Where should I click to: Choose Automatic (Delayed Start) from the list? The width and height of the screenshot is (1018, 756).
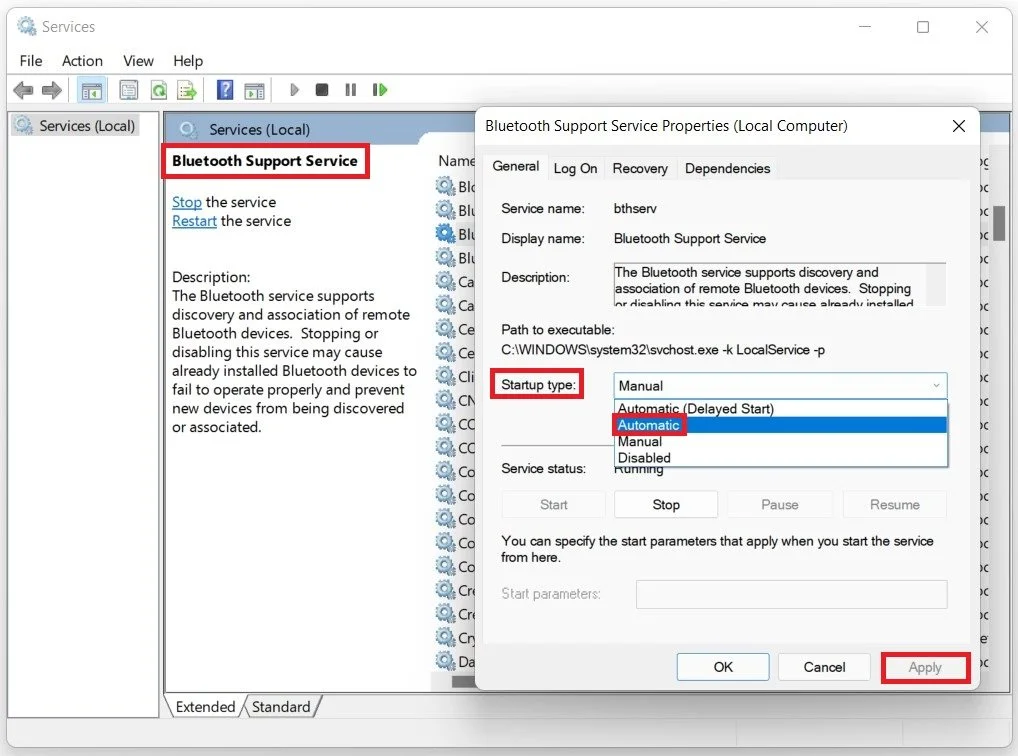tap(780, 409)
